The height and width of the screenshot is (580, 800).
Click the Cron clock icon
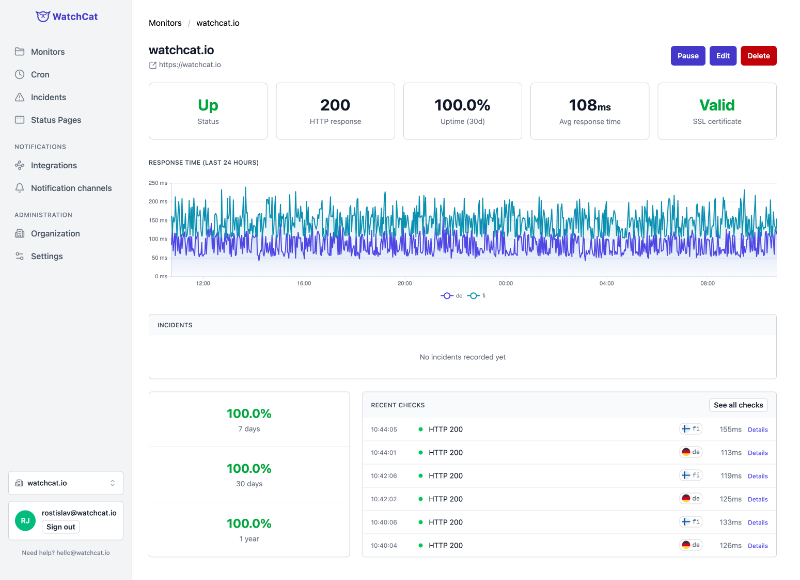[19, 74]
